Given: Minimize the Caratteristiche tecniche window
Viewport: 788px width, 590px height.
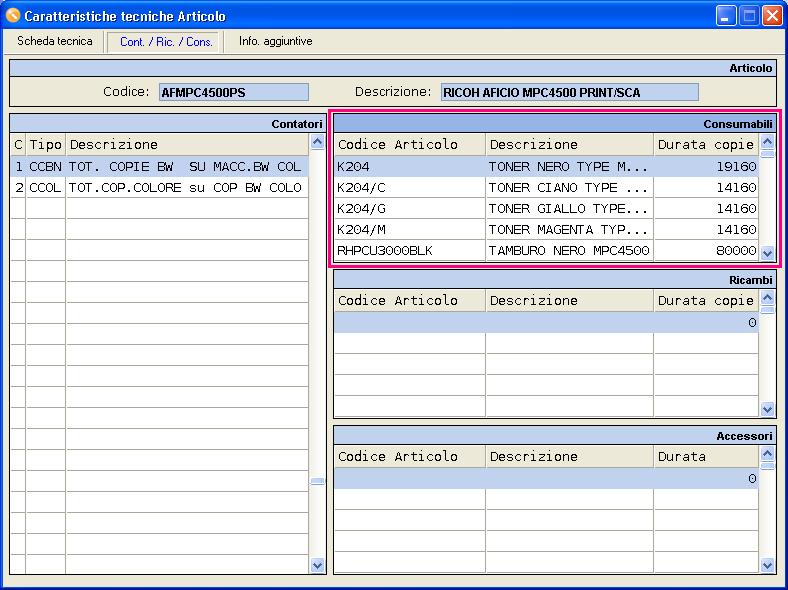Looking at the screenshot, I should click(725, 16).
